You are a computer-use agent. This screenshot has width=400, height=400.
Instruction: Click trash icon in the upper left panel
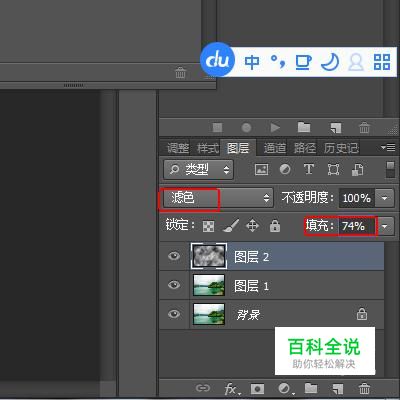(180, 72)
